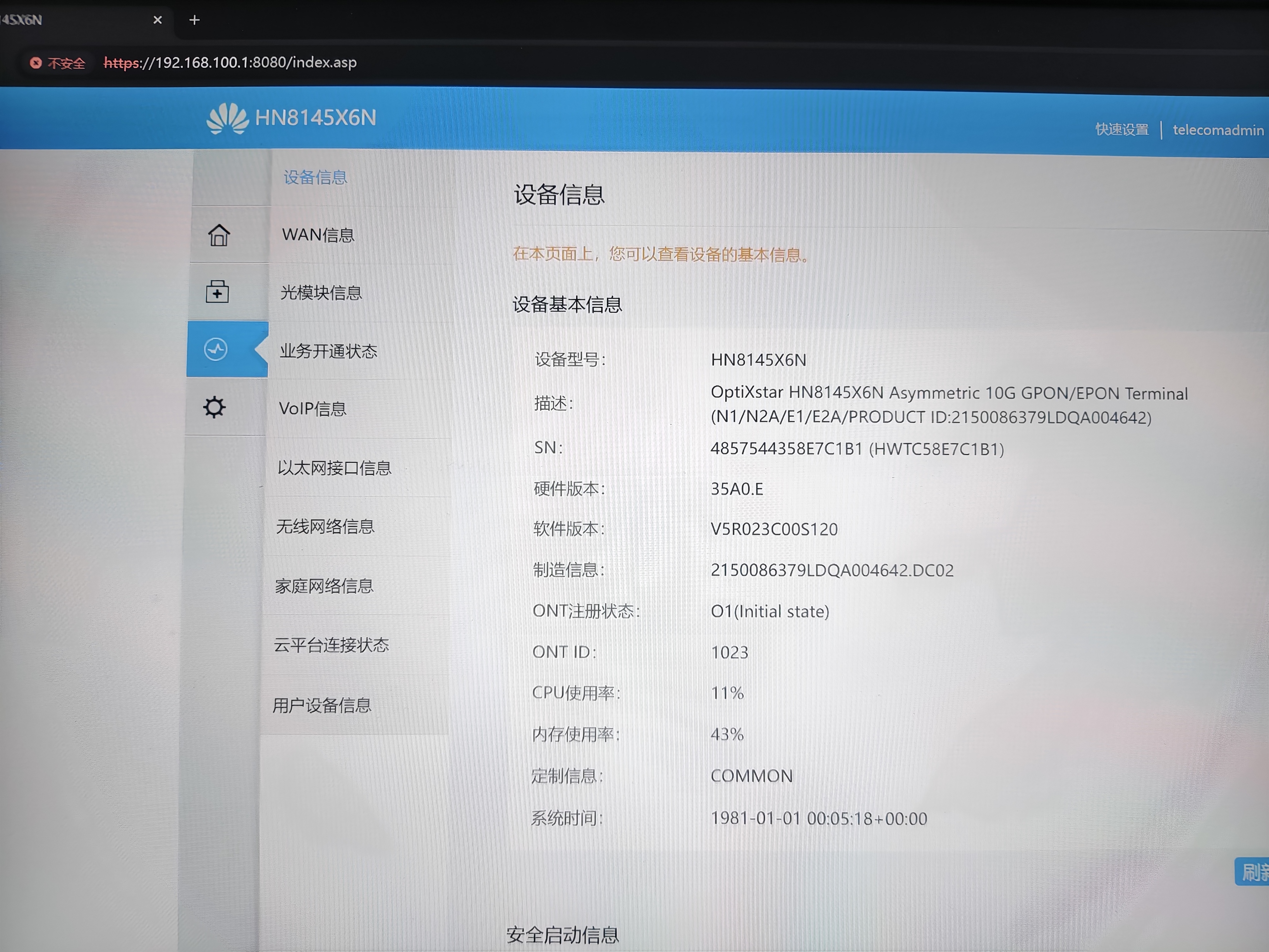The image size is (1269, 952).
Task: Select 业务开通状态 menu entry
Action: point(329,352)
